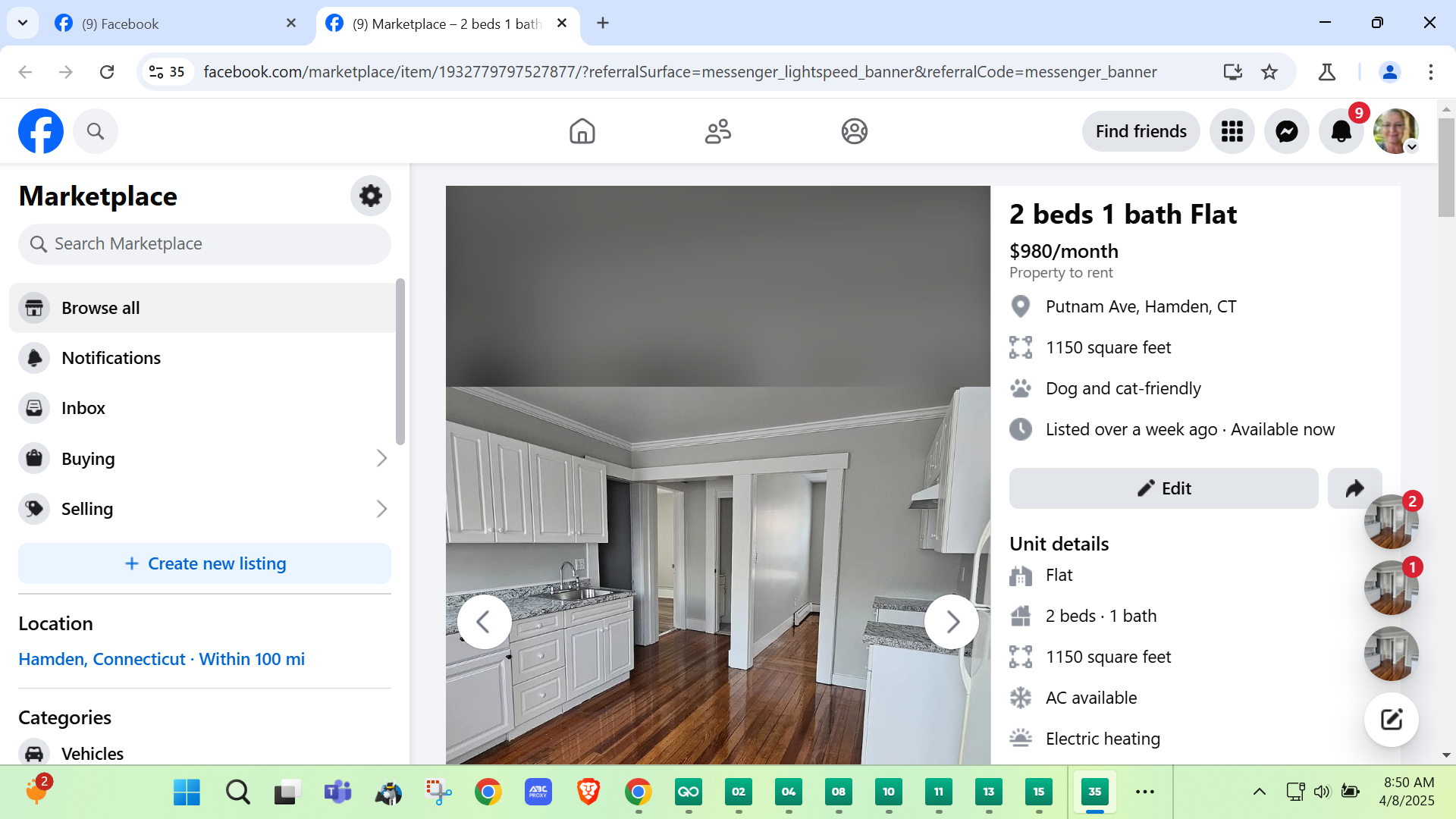Bookmark this page with the star icon
1456x819 pixels.
point(1269,72)
